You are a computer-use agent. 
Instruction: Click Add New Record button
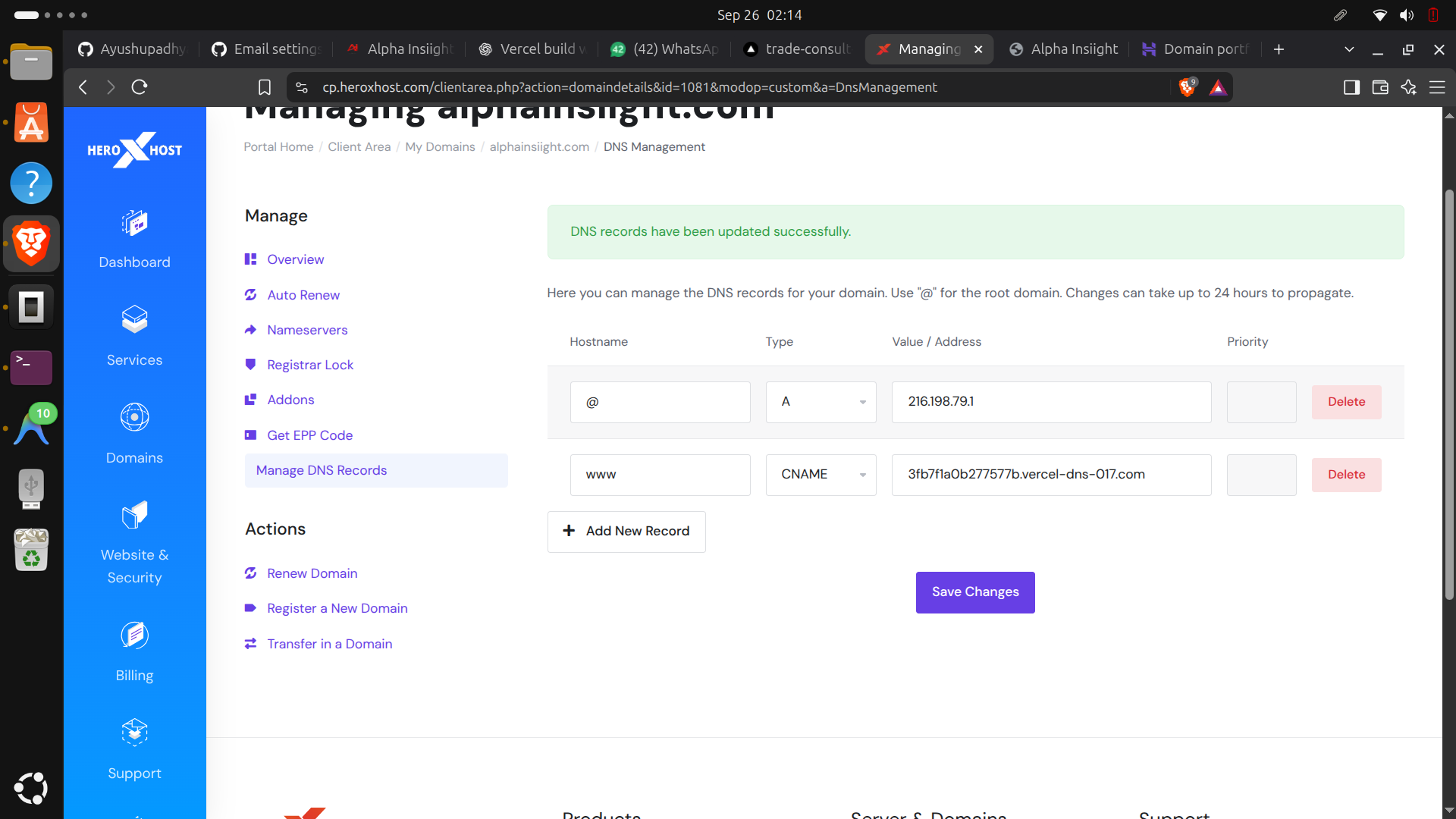point(626,532)
